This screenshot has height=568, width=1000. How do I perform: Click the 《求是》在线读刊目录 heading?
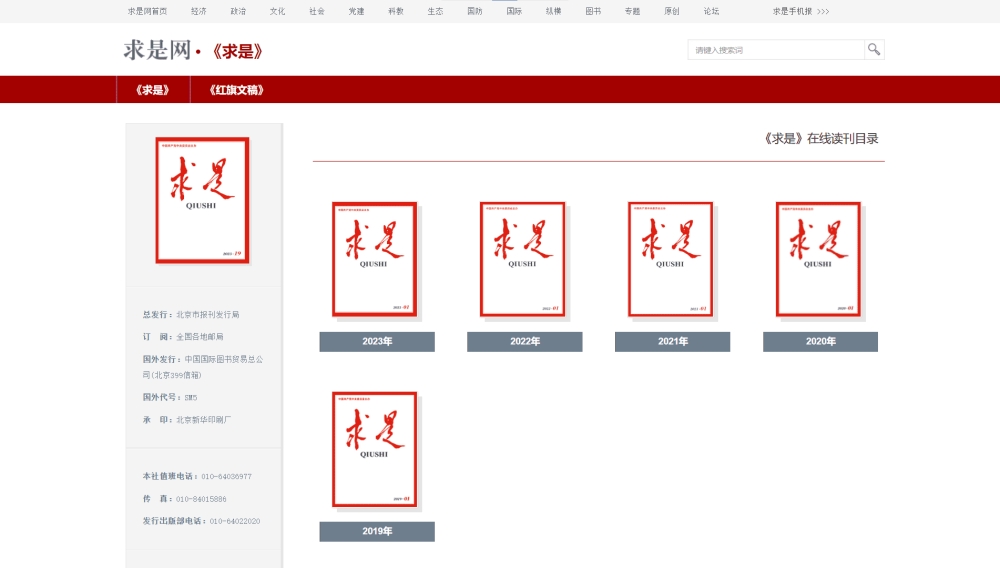click(x=821, y=138)
